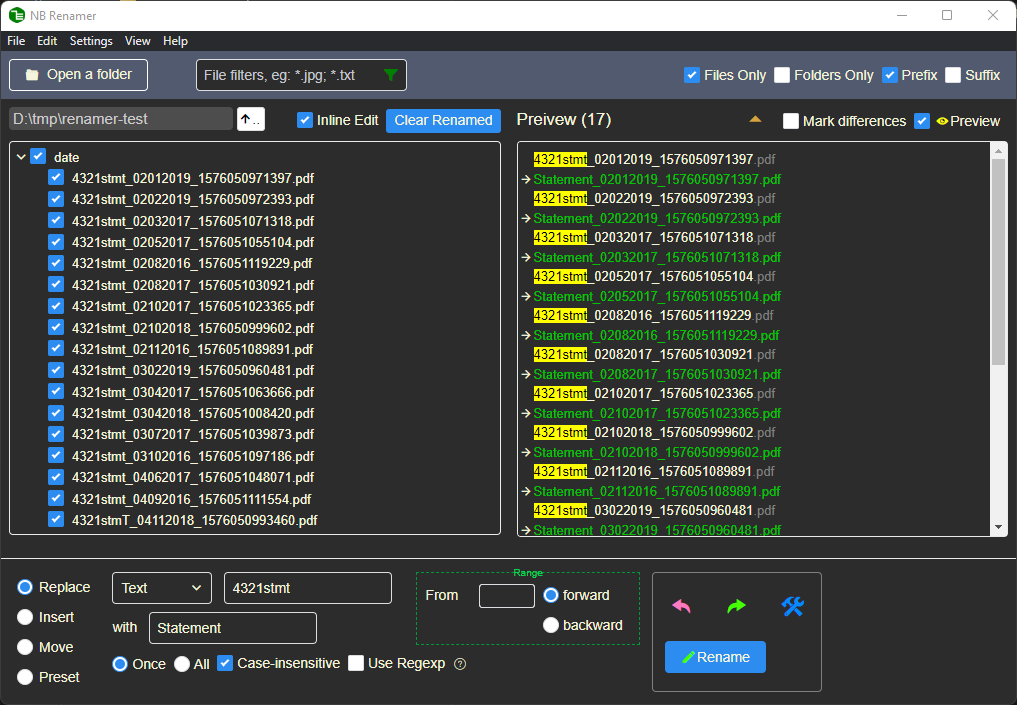Enable Use Regexp checkbox

[x=355, y=663]
